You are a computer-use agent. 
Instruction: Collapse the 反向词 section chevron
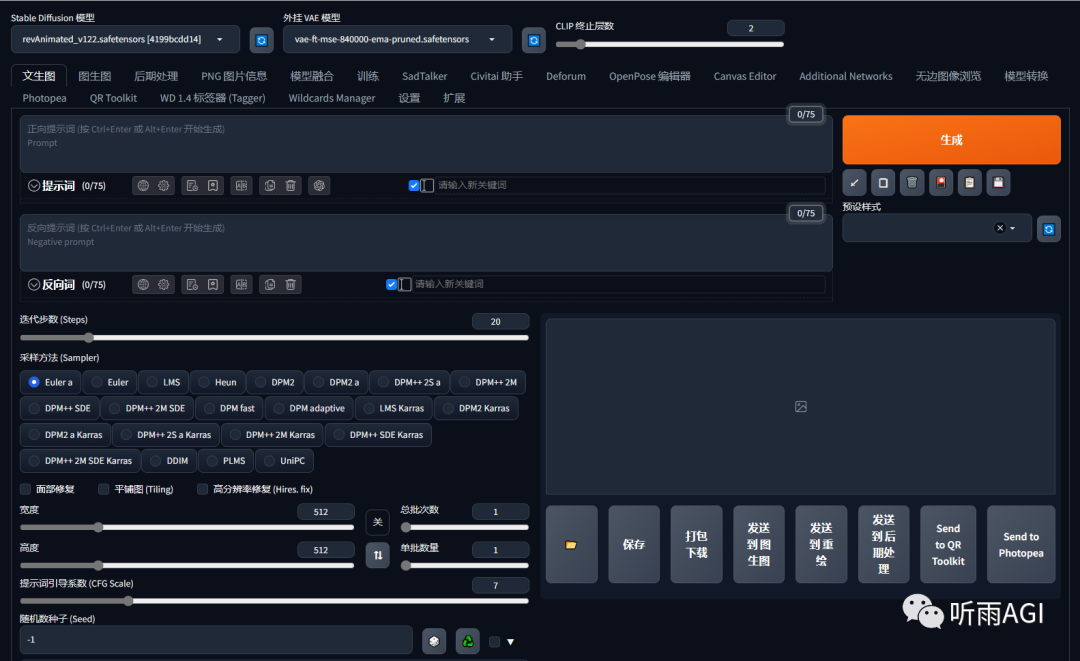[x=34, y=284]
